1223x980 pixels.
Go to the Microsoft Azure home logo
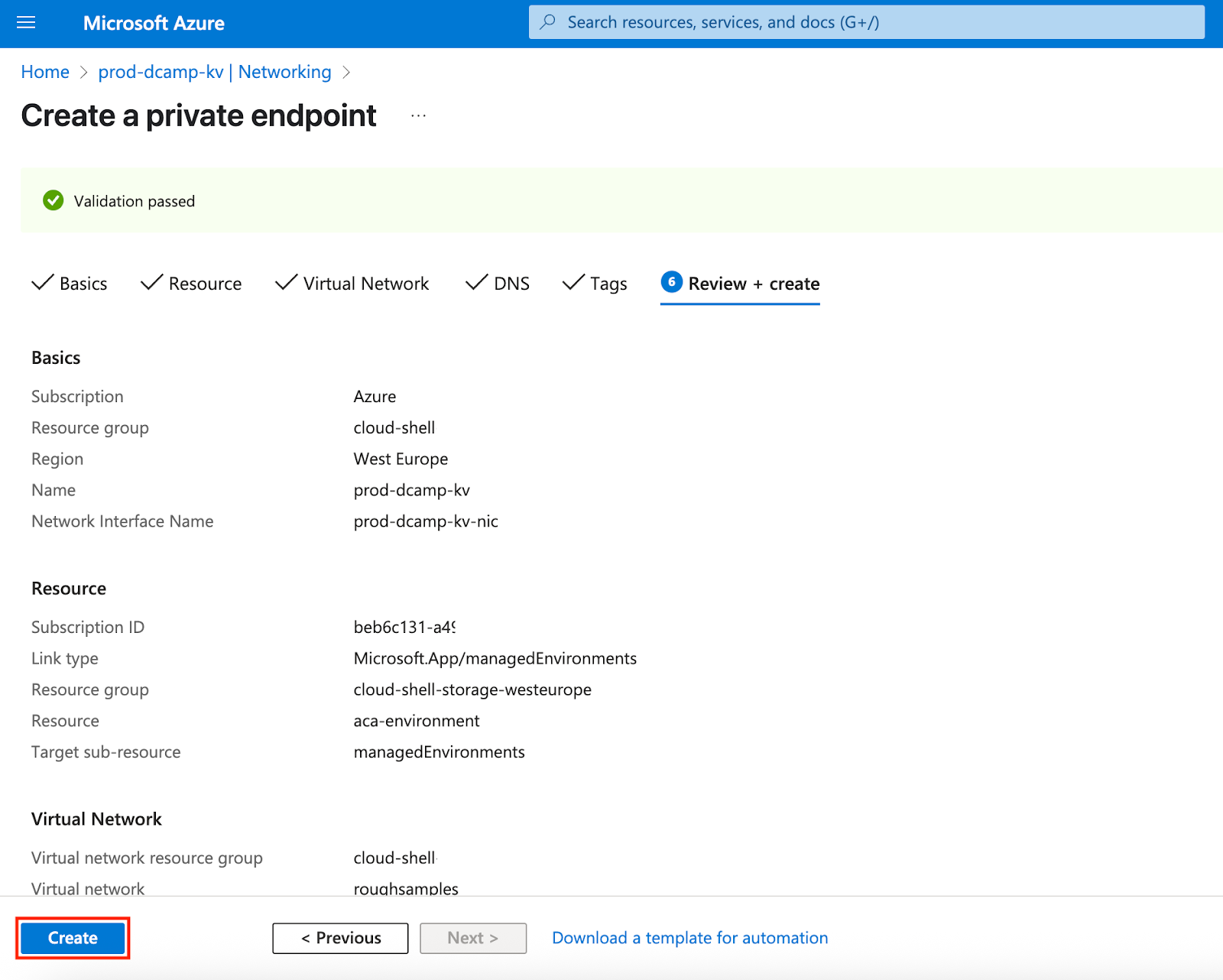(154, 23)
